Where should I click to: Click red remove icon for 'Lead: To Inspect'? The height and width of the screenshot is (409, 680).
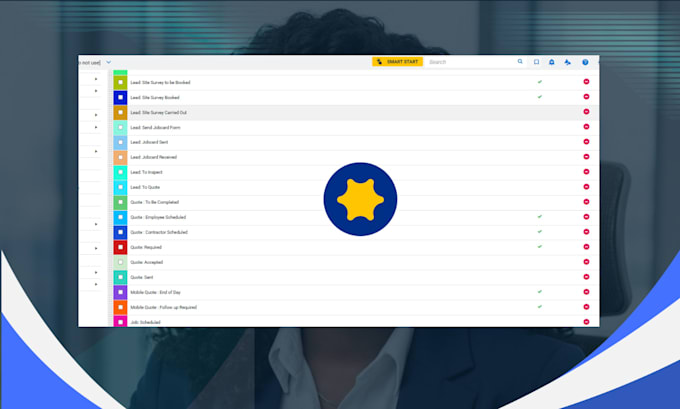tap(586, 172)
